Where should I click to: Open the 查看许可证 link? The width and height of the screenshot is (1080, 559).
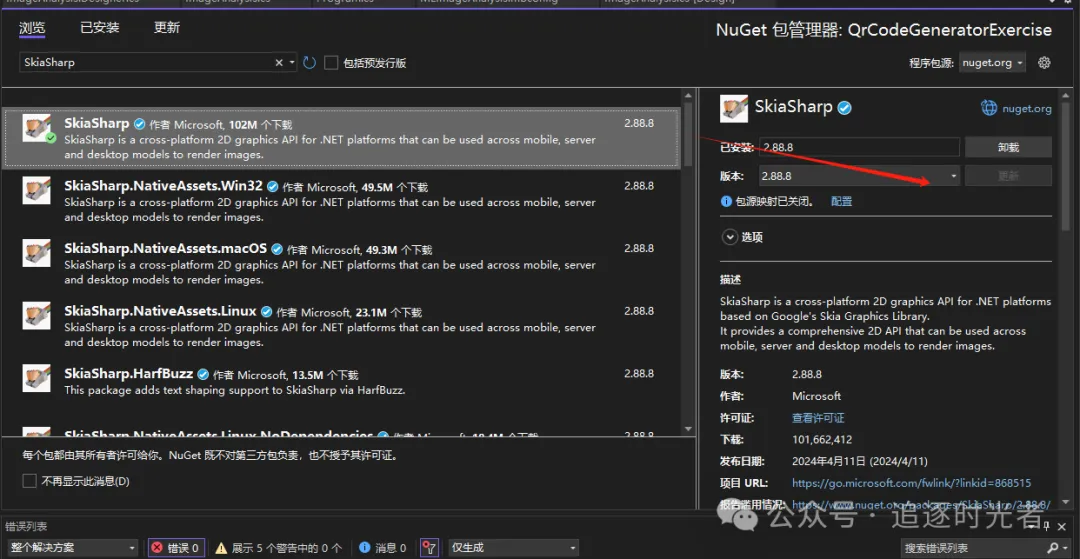[x=818, y=418]
